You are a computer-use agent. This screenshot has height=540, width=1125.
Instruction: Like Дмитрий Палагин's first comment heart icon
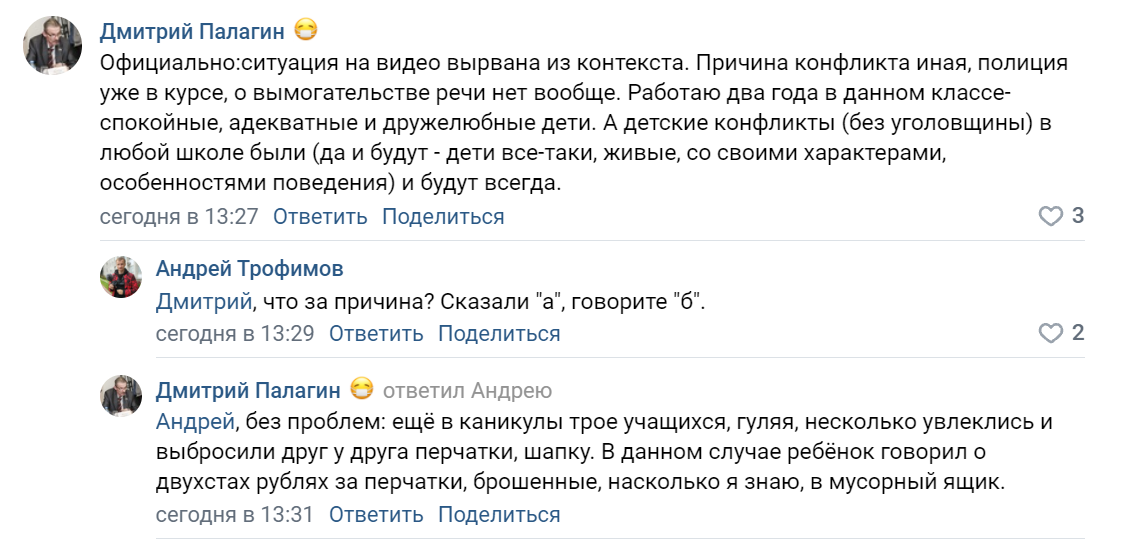tap(1050, 217)
